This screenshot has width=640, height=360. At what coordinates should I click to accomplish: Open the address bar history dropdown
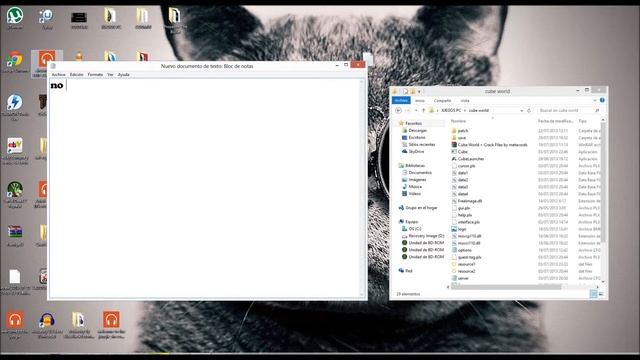click(522, 111)
